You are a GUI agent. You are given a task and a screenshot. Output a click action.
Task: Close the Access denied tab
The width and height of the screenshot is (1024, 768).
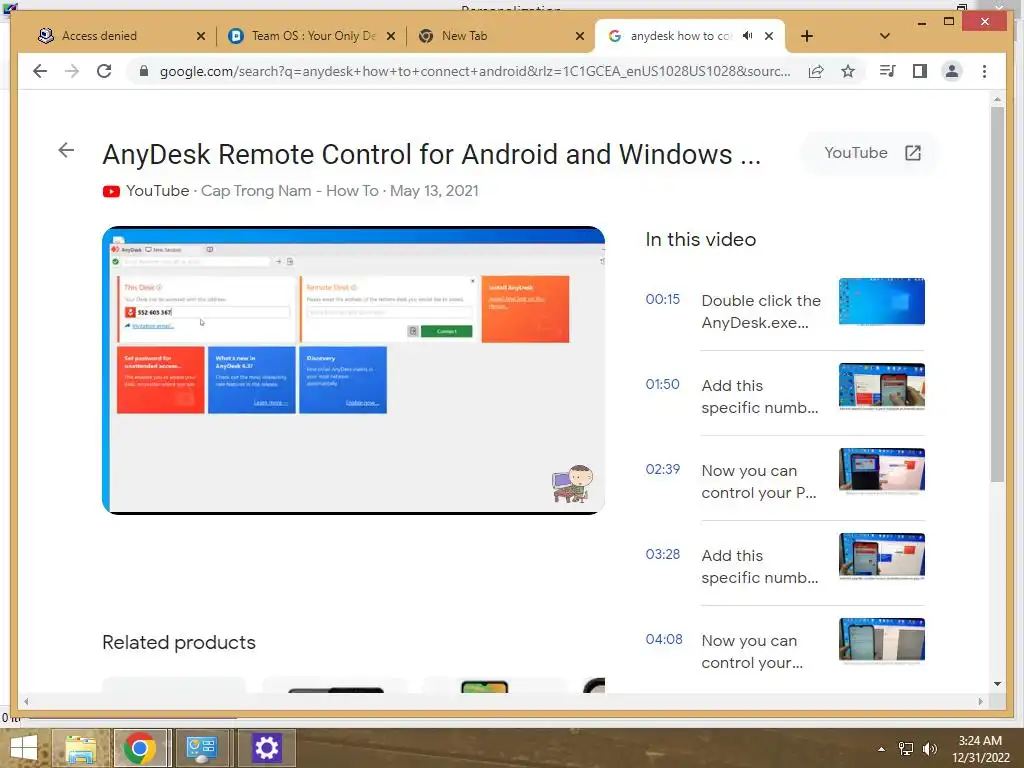click(x=200, y=36)
